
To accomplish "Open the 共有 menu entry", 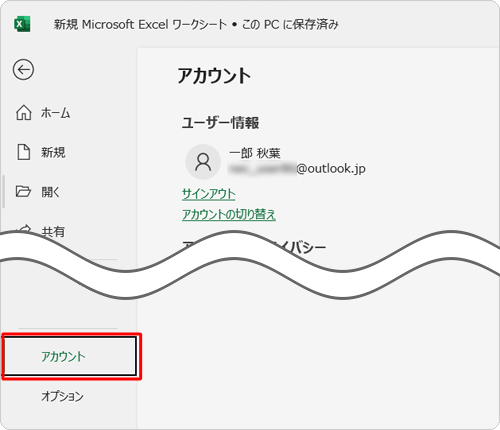I will (x=53, y=231).
